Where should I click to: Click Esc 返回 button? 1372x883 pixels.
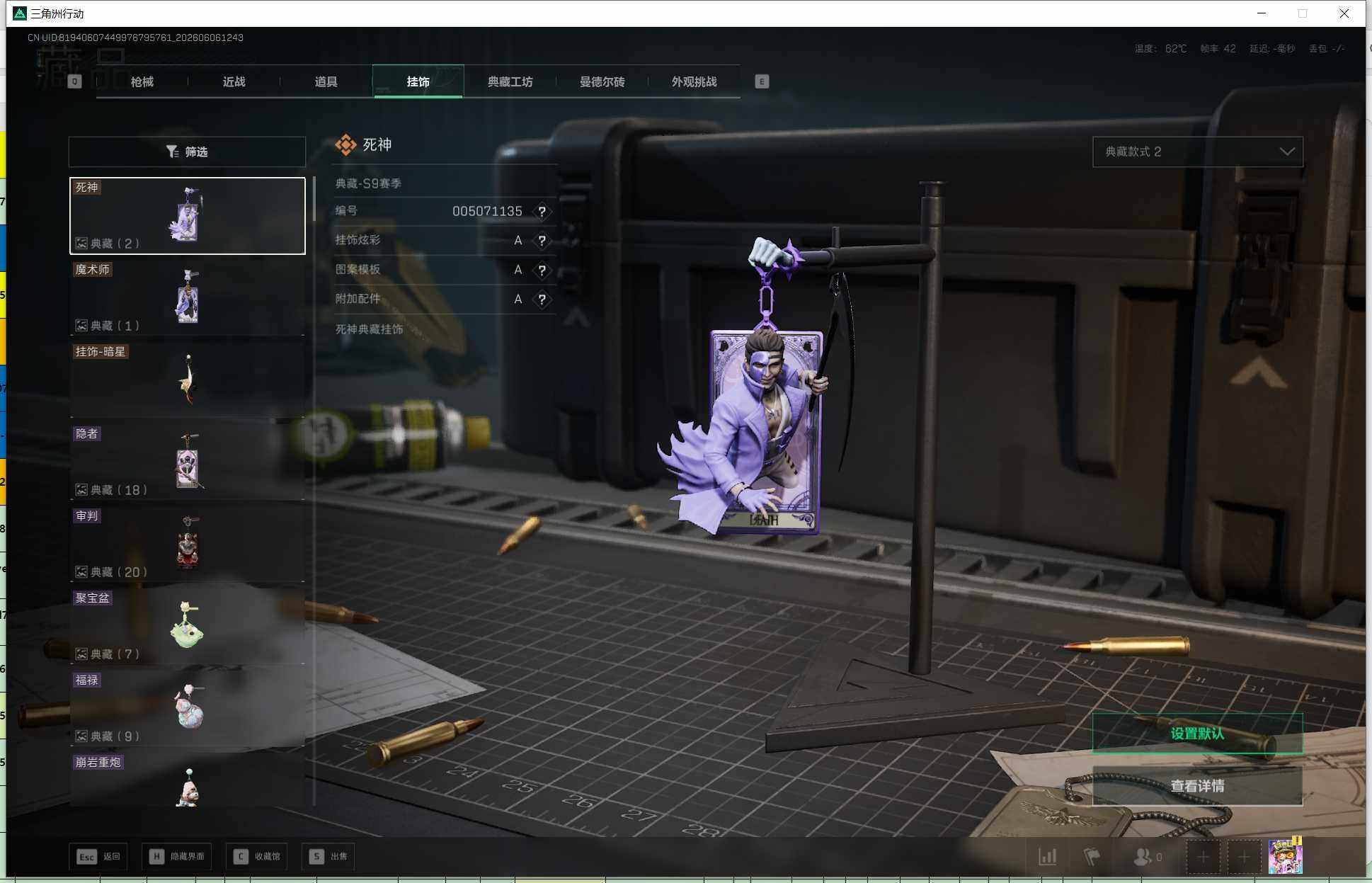click(x=99, y=856)
